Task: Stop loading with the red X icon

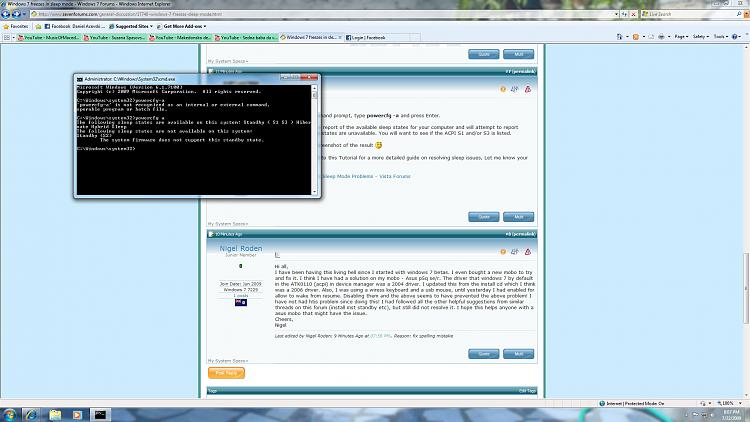Action: point(633,14)
